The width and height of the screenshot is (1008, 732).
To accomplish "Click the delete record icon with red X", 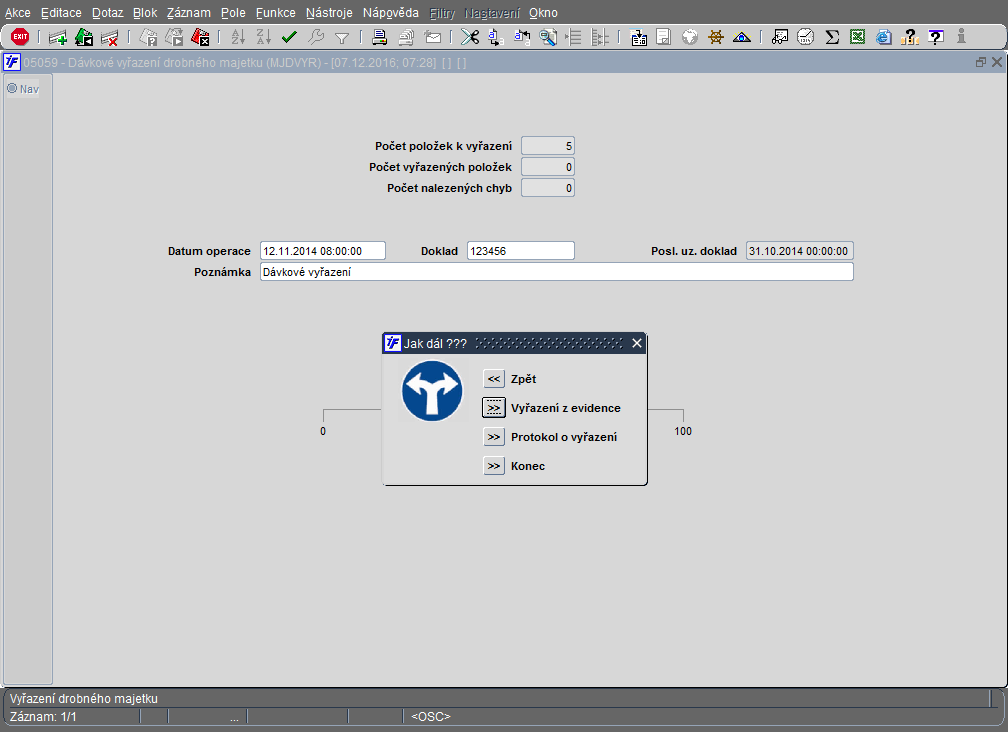I will tap(109, 37).
